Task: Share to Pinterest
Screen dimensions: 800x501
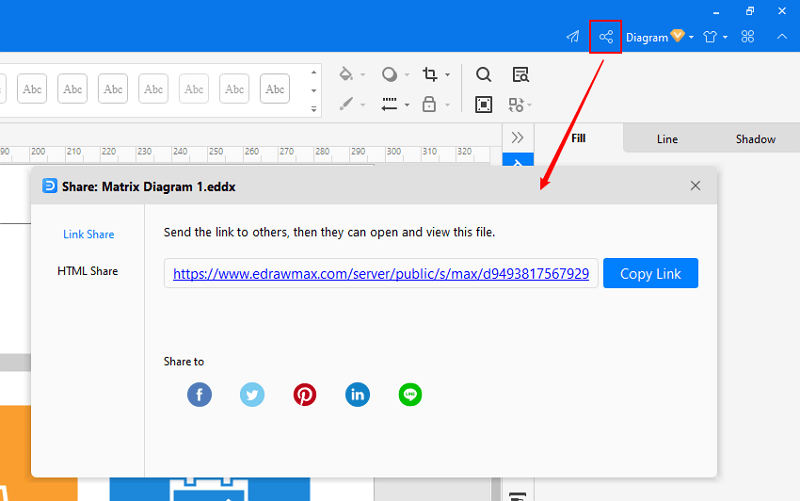Action: pyautogui.click(x=305, y=394)
